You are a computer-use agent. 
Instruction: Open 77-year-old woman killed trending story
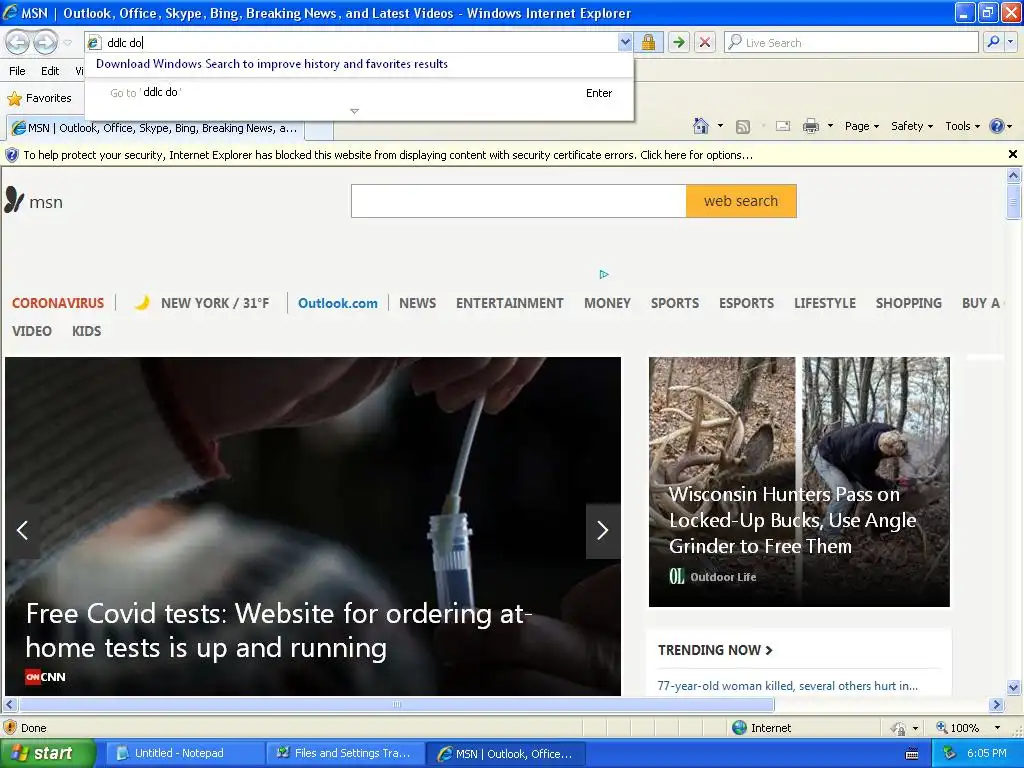click(x=788, y=686)
